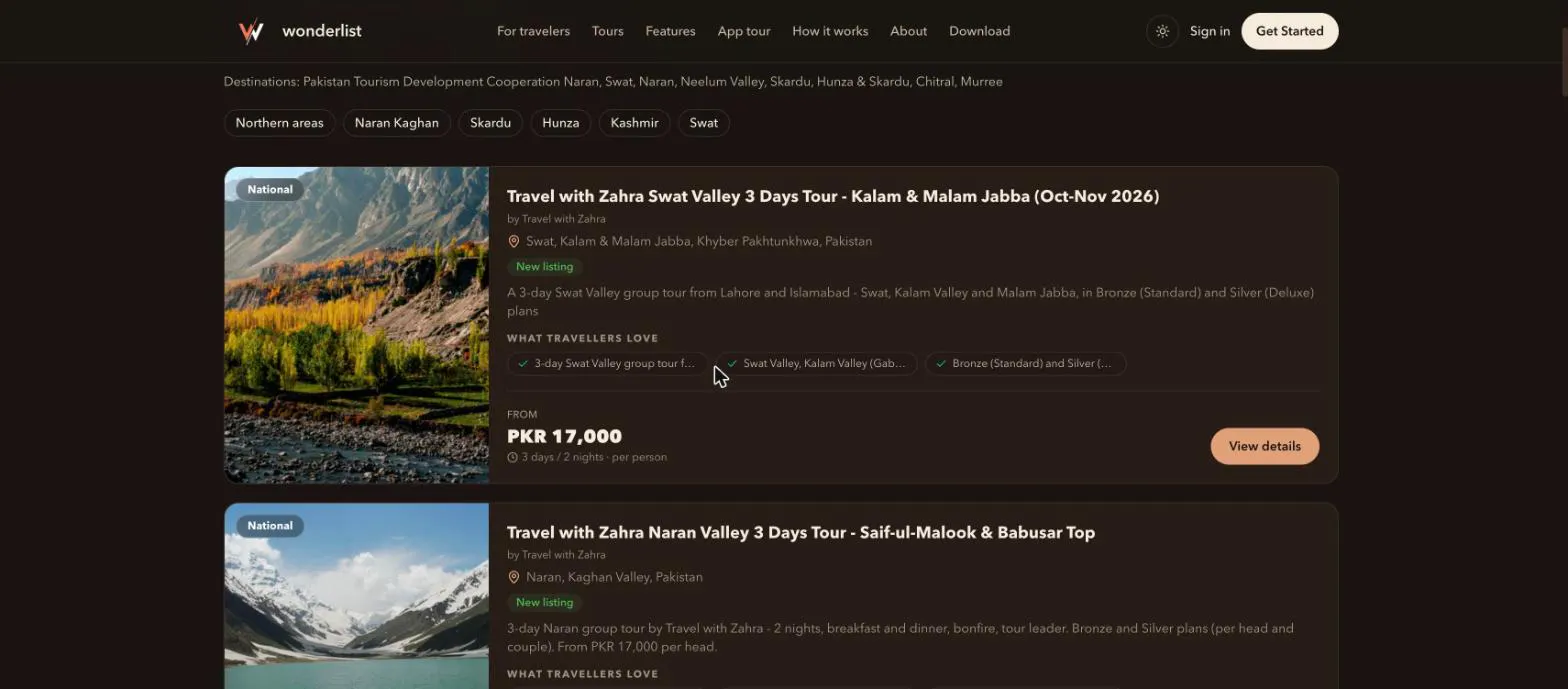1568x689 pixels.
Task: Click the New listing badge on Swat tour
Action: (545, 267)
